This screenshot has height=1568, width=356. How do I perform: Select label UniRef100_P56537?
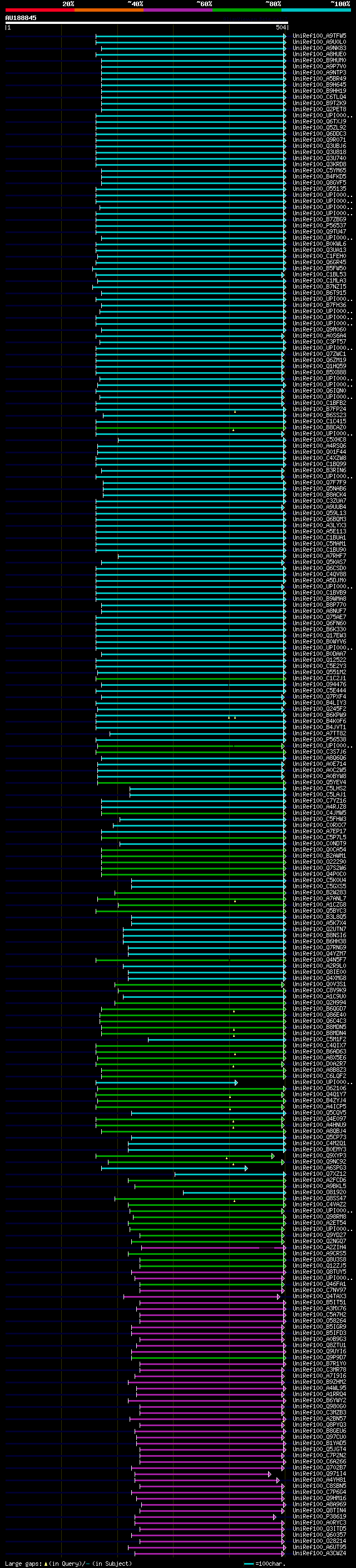point(319,225)
